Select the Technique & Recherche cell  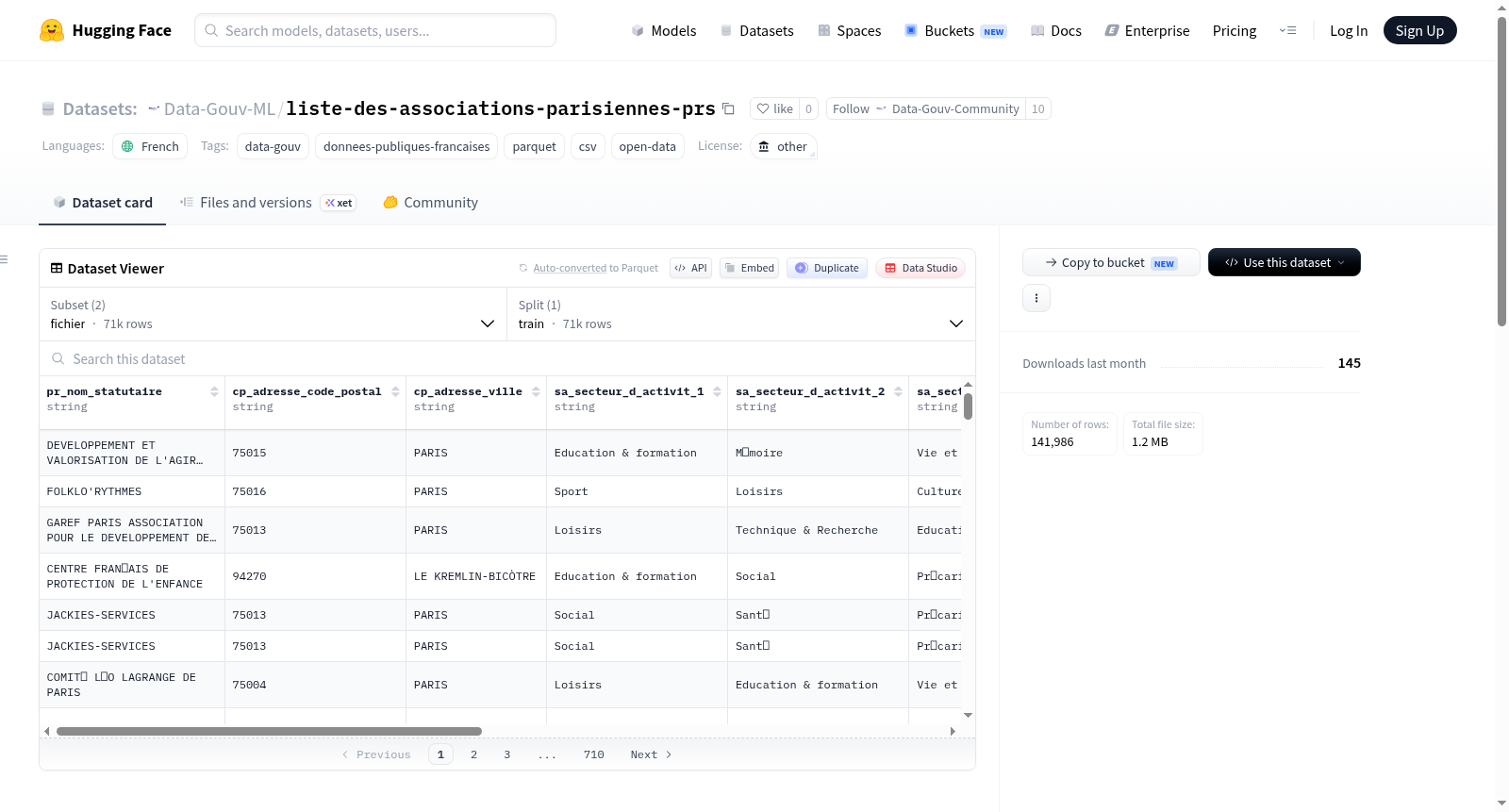(x=818, y=530)
